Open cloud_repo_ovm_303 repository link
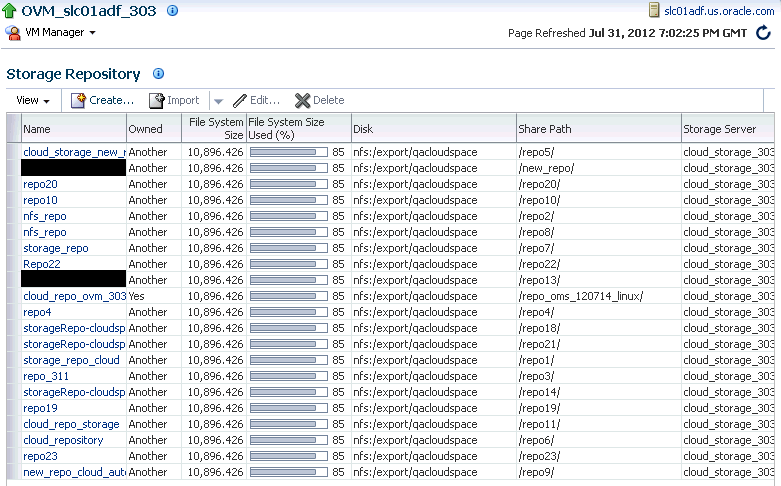 pyautogui.click(x=74, y=296)
